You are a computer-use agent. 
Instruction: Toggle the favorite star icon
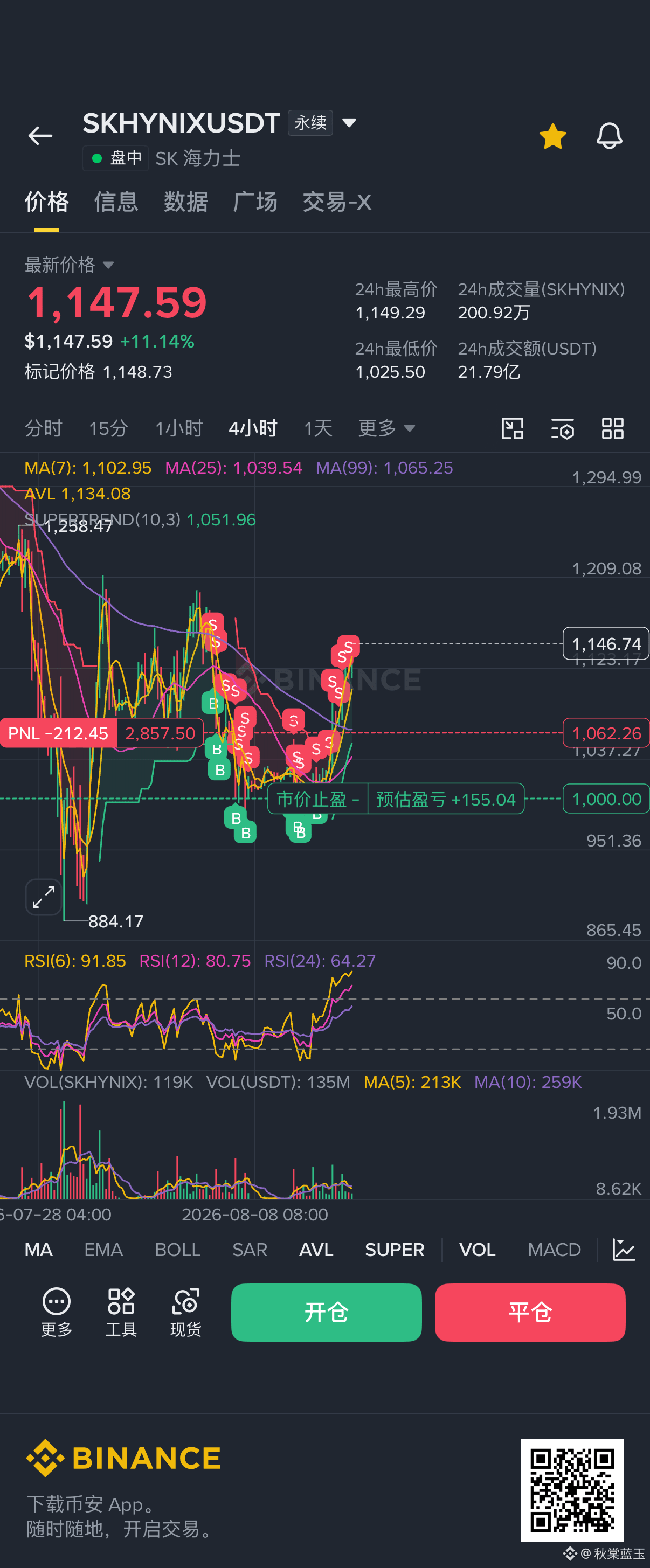[552, 136]
